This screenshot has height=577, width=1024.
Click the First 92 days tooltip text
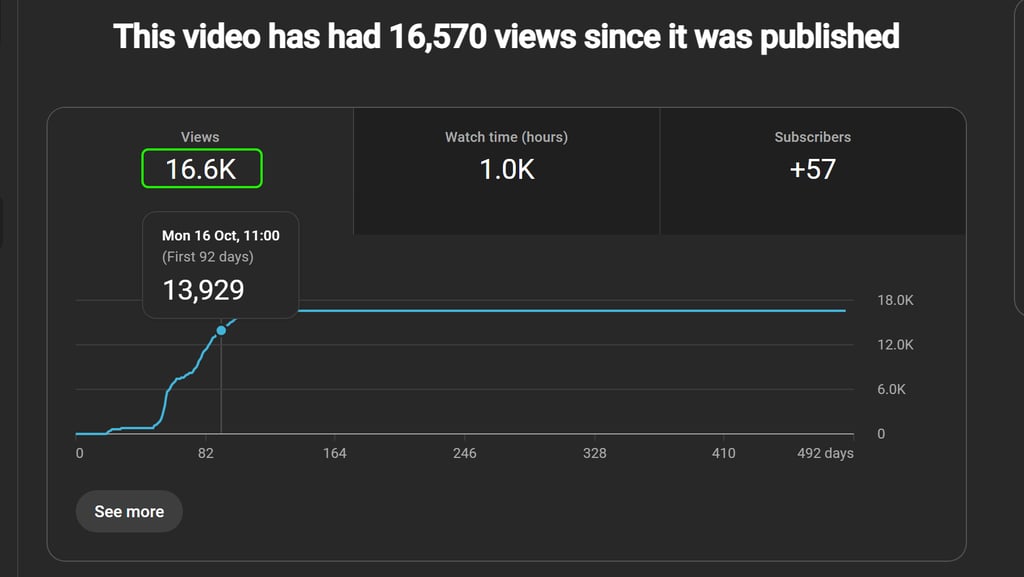pyautogui.click(x=208, y=257)
